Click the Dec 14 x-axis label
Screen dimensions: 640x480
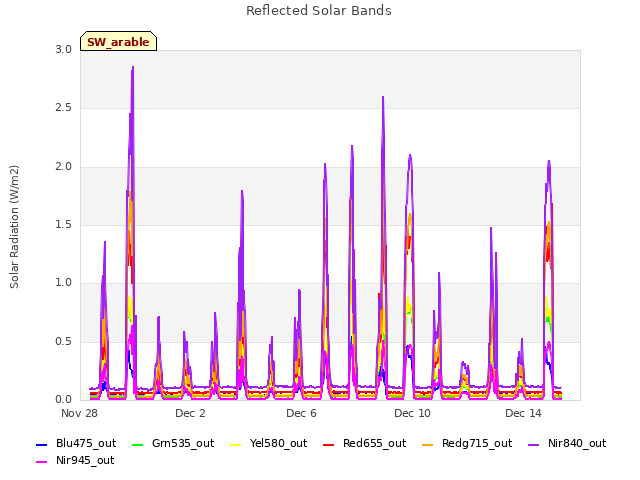[523, 413]
